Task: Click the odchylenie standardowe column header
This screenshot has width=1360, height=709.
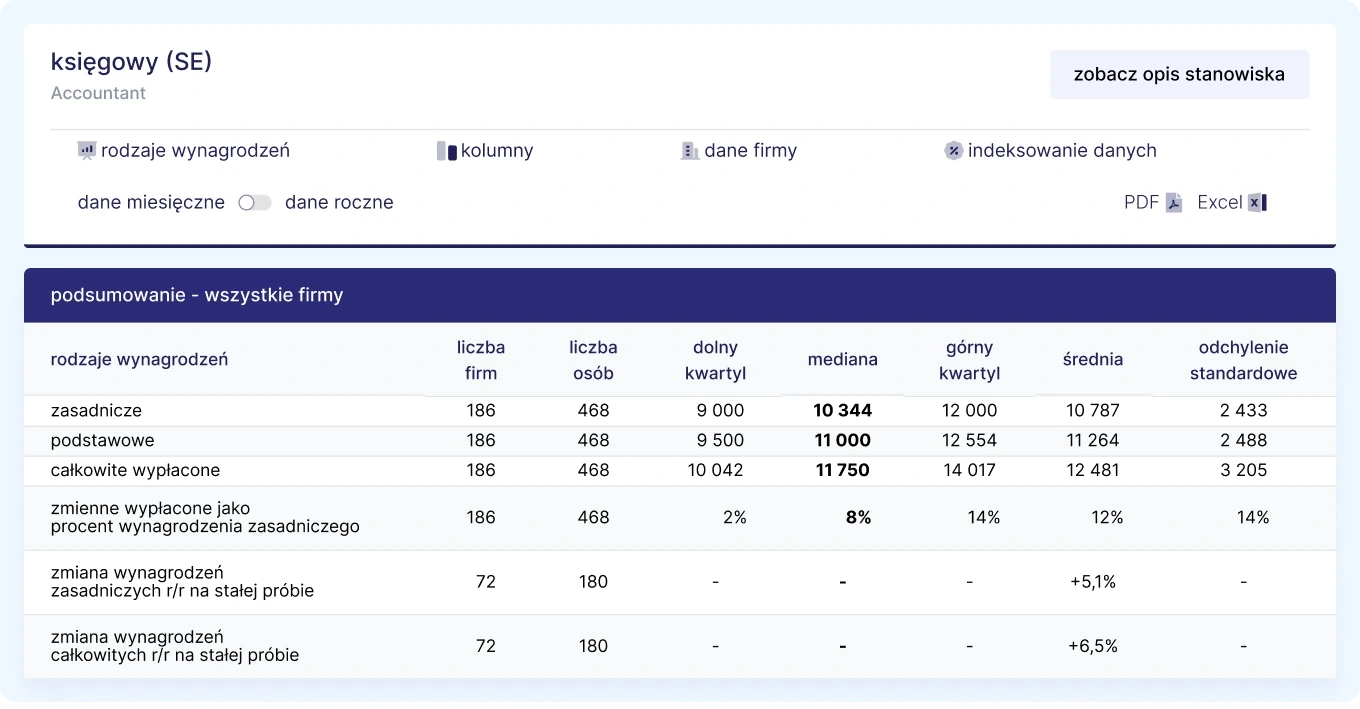Action: point(1243,360)
